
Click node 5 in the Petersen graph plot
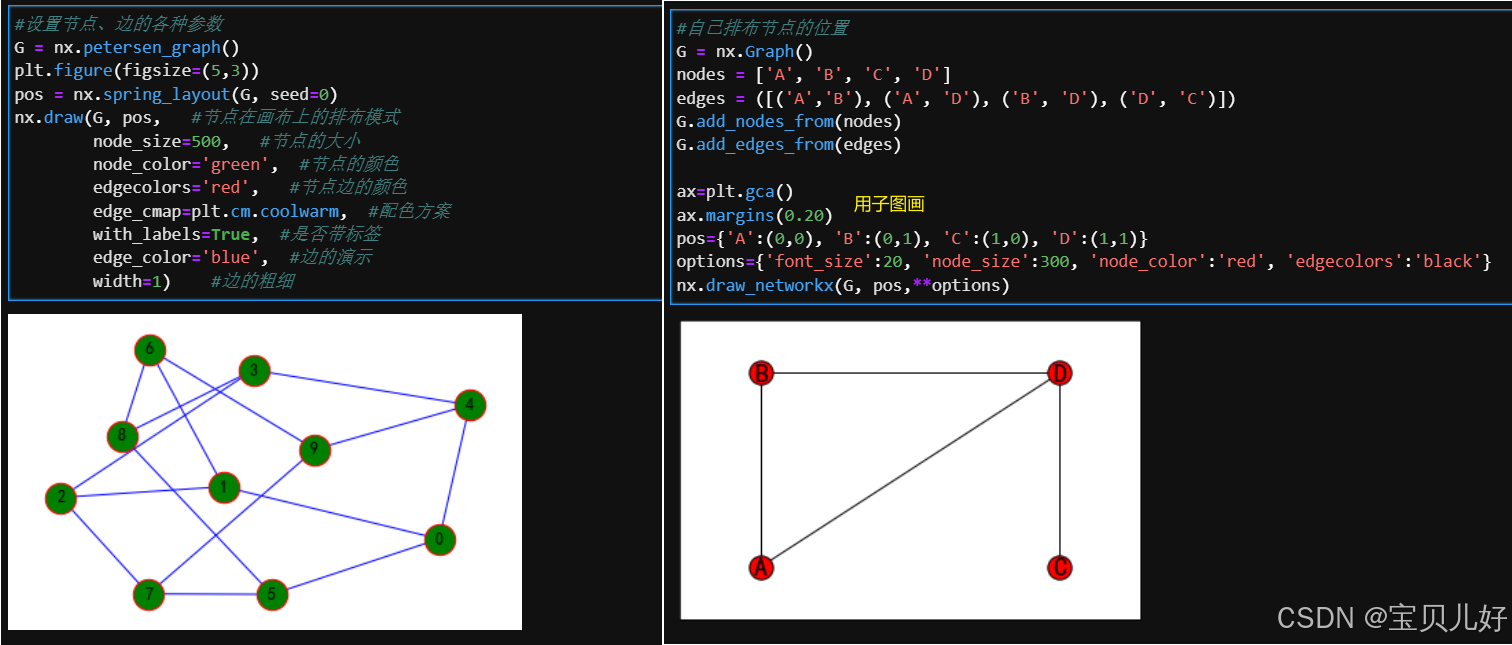(x=271, y=595)
